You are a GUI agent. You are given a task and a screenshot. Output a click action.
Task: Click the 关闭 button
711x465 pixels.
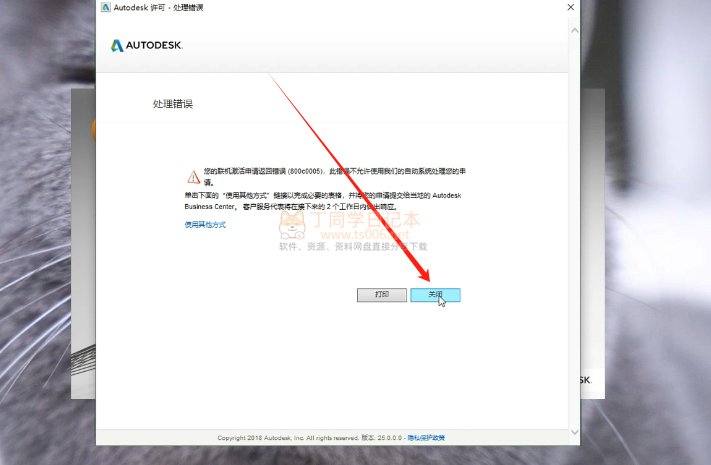pos(435,295)
